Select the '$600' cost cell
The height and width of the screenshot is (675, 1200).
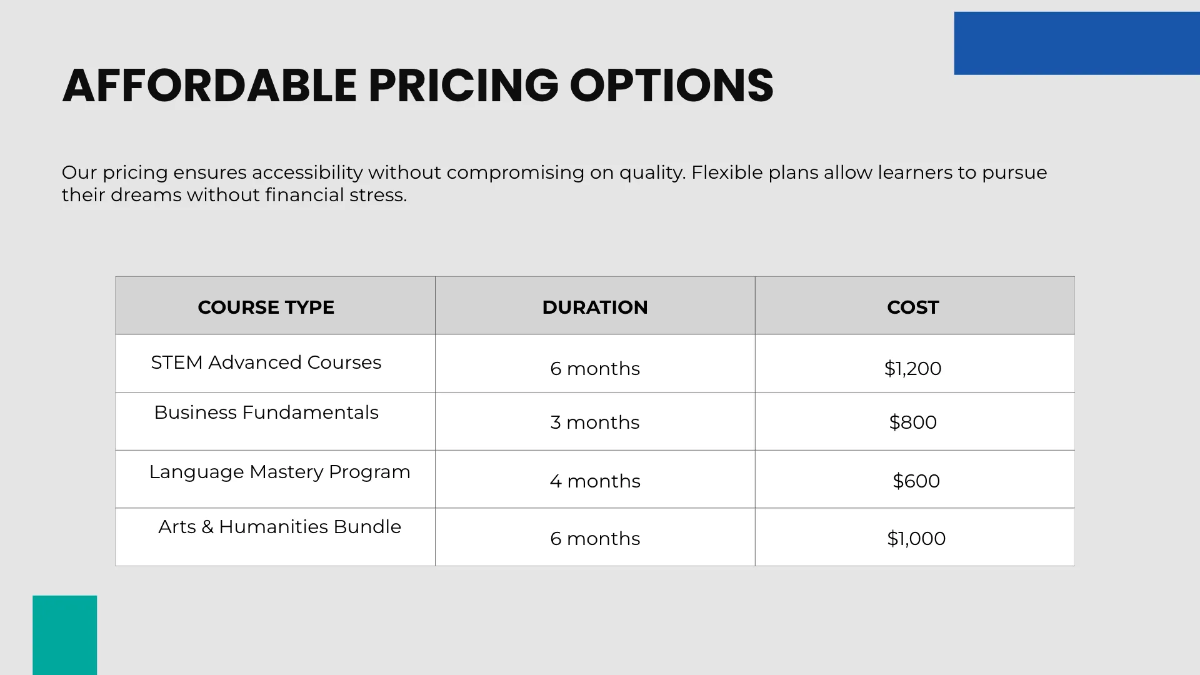(916, 481)
